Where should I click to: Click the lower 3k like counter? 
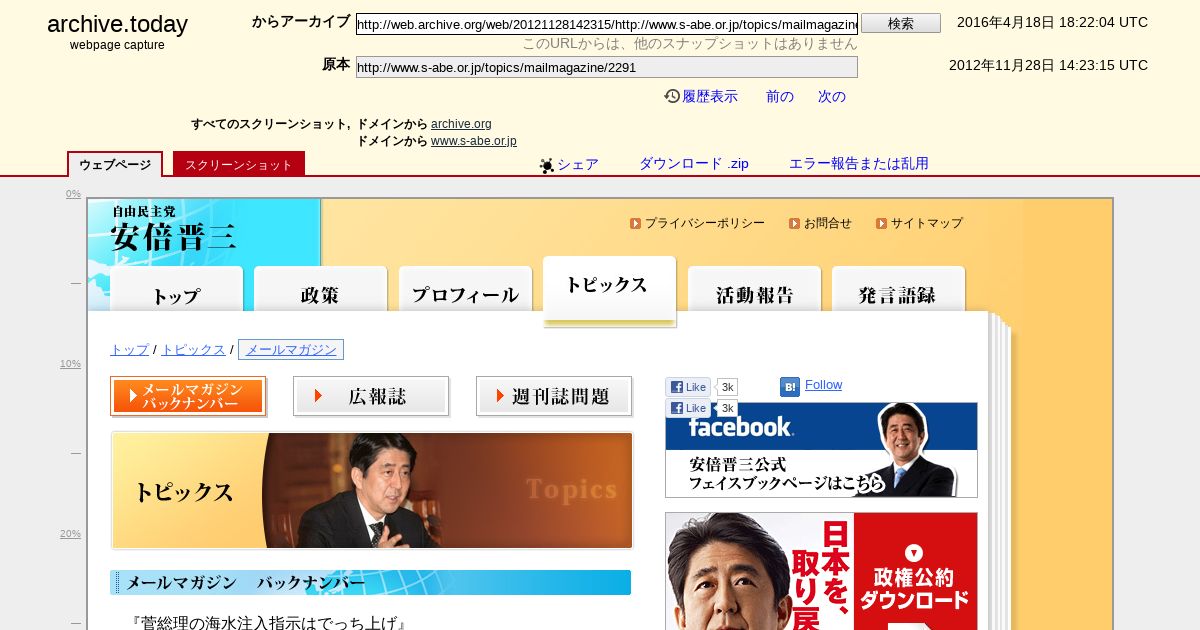pyautogui.click(x=728, y=408)
